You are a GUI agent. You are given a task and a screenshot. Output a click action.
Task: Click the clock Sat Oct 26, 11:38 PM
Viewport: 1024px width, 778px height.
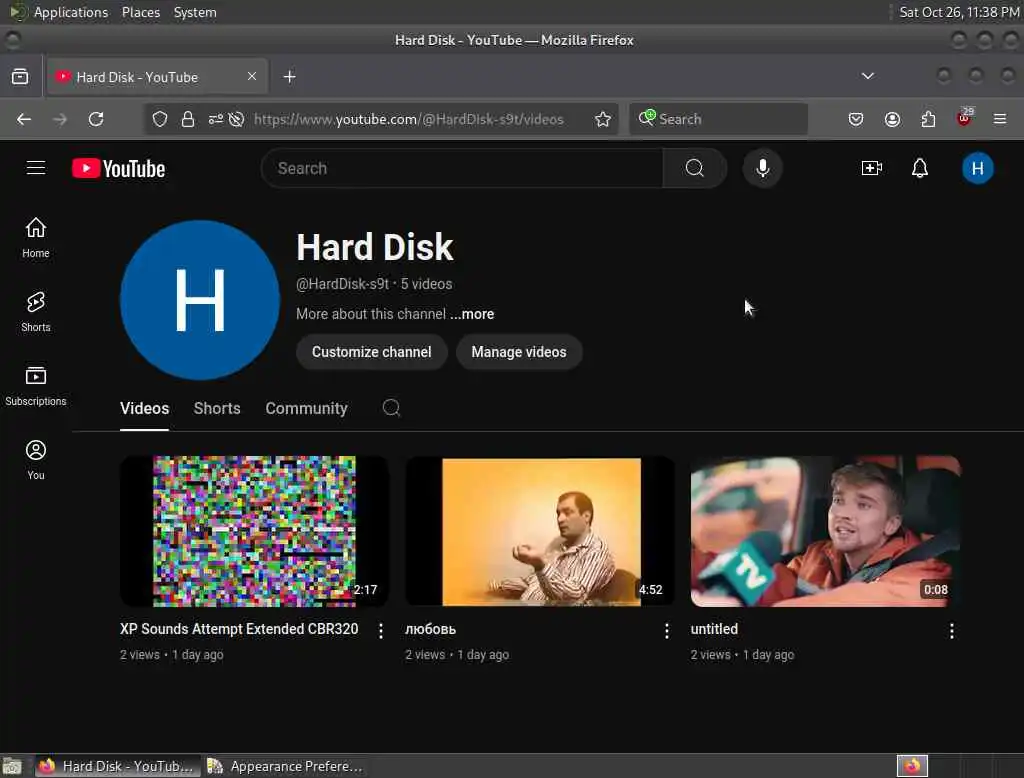coord(959,12)
